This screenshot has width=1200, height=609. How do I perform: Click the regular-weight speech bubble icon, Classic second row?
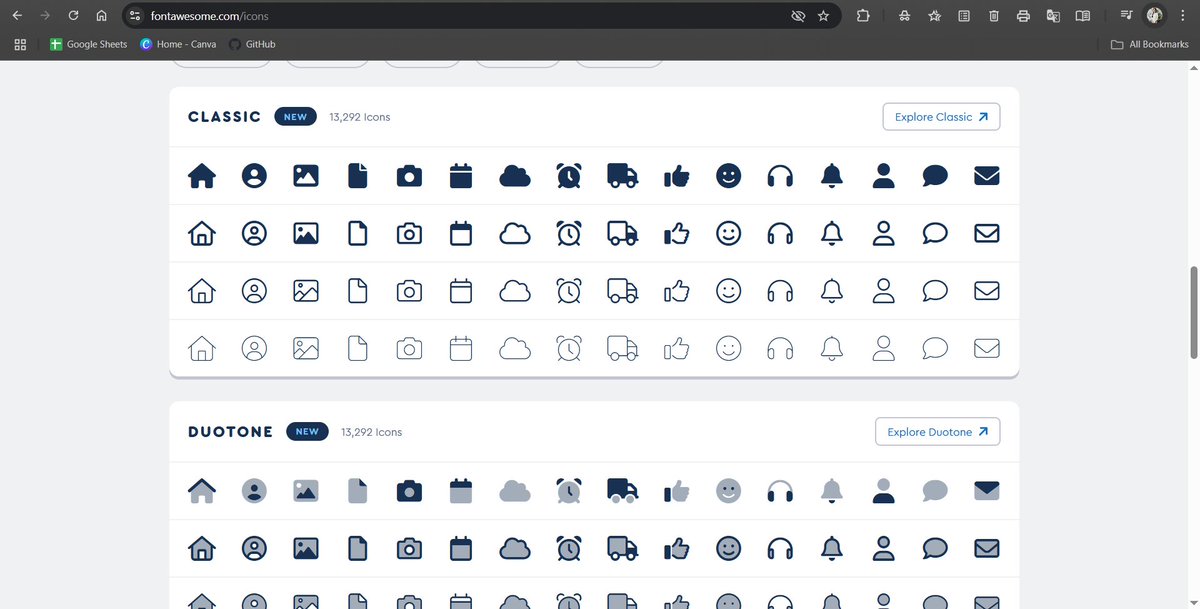[x=935, y=234]
